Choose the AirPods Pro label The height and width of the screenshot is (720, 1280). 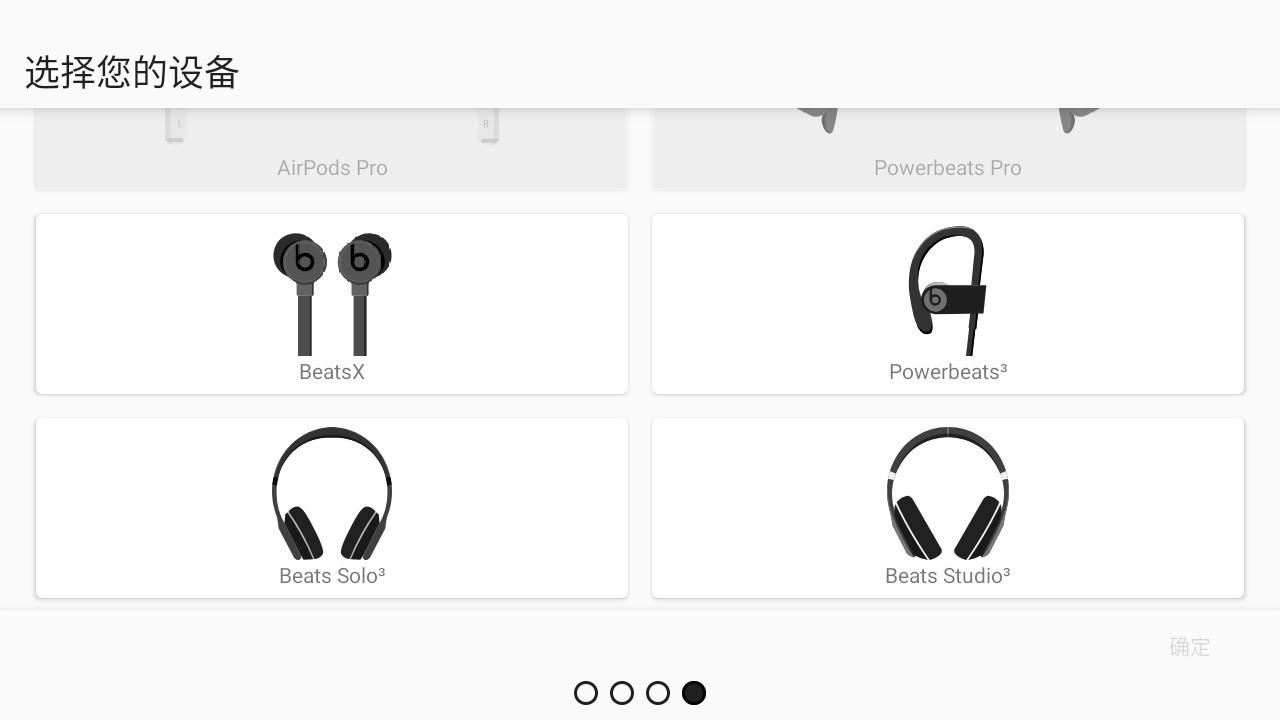pos(332,168)
